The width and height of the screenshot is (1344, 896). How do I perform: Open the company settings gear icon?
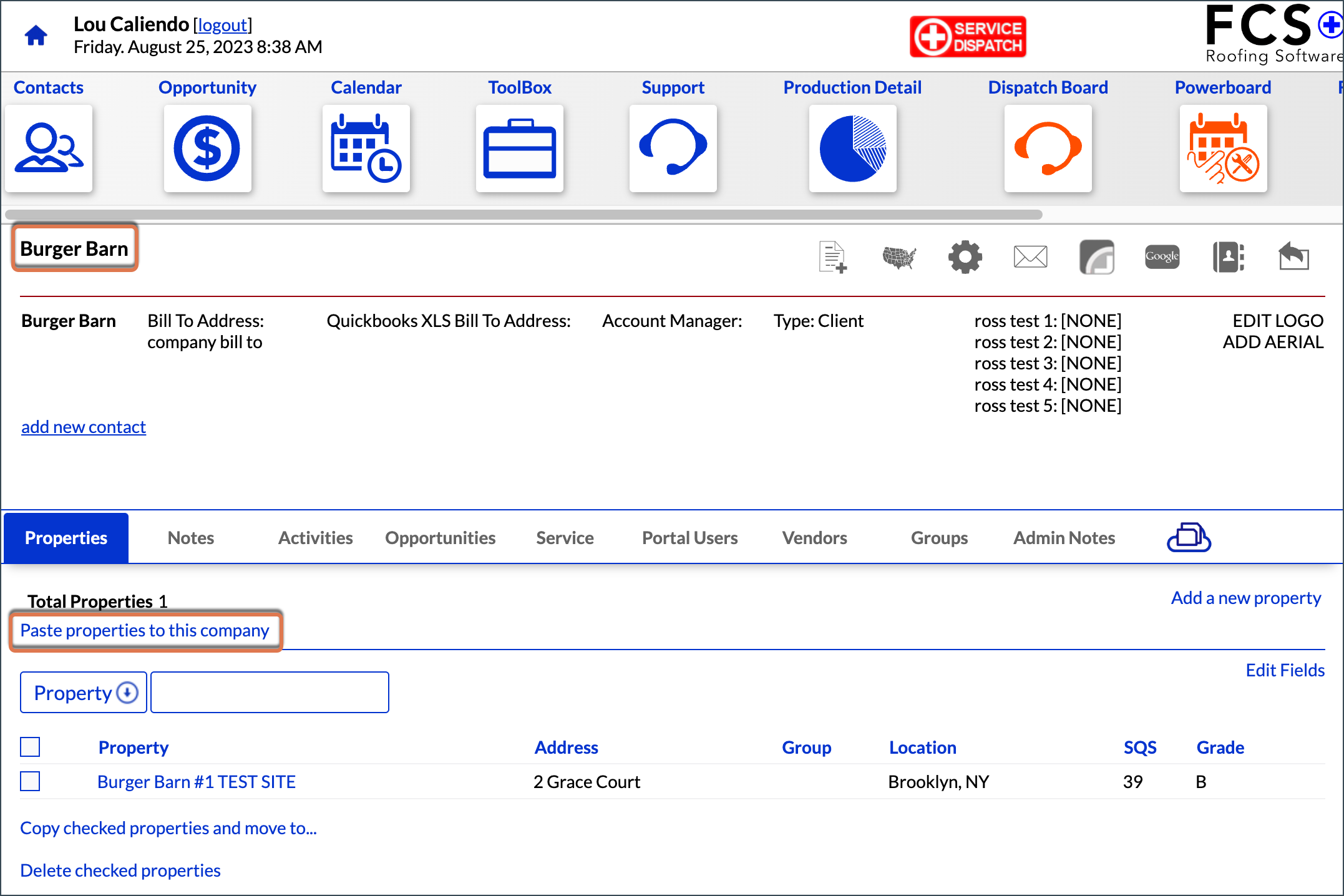click(x=965, y=256)
